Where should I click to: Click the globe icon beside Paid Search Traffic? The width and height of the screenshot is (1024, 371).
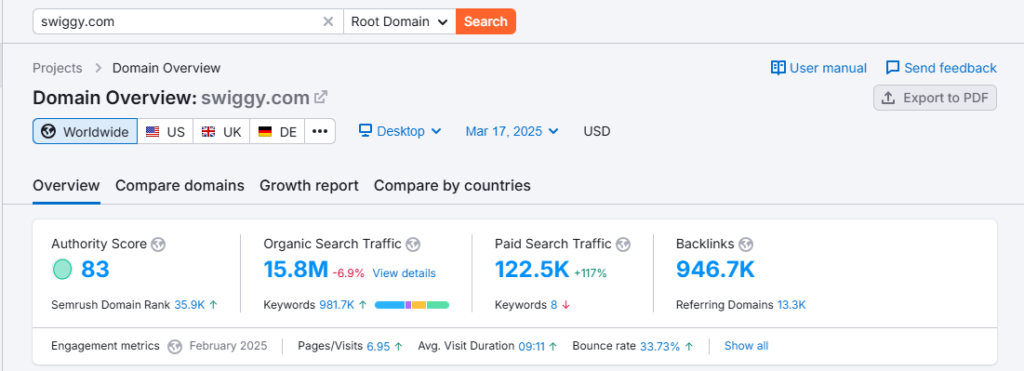623,244
